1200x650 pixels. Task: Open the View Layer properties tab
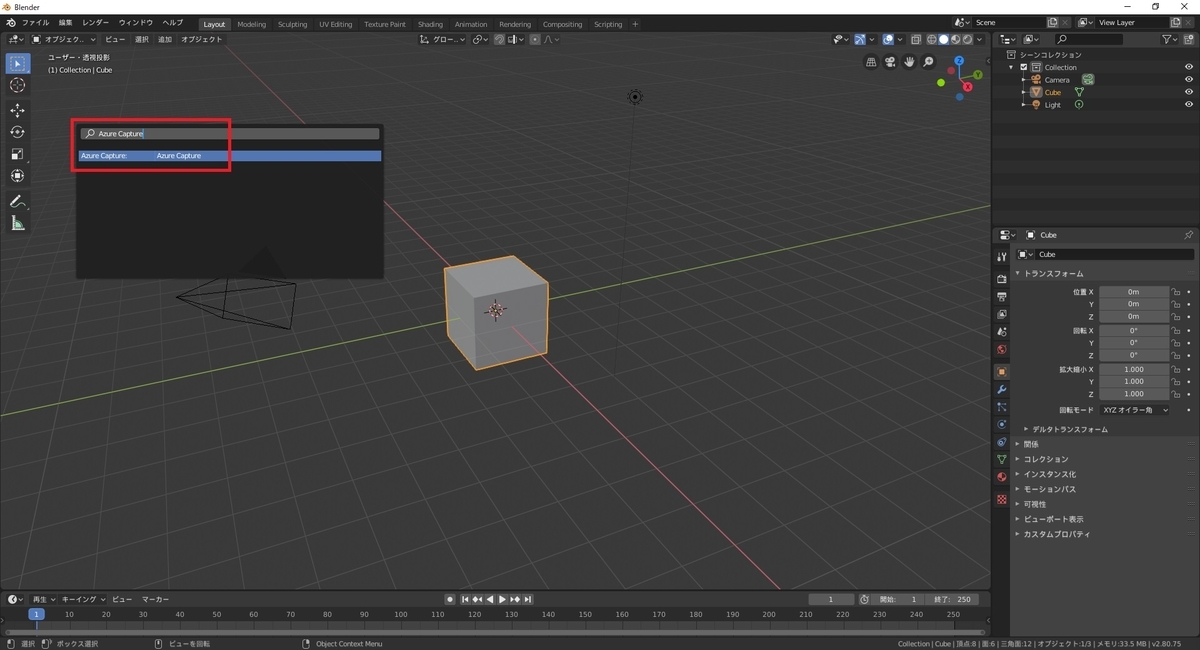click(1001, 314)
